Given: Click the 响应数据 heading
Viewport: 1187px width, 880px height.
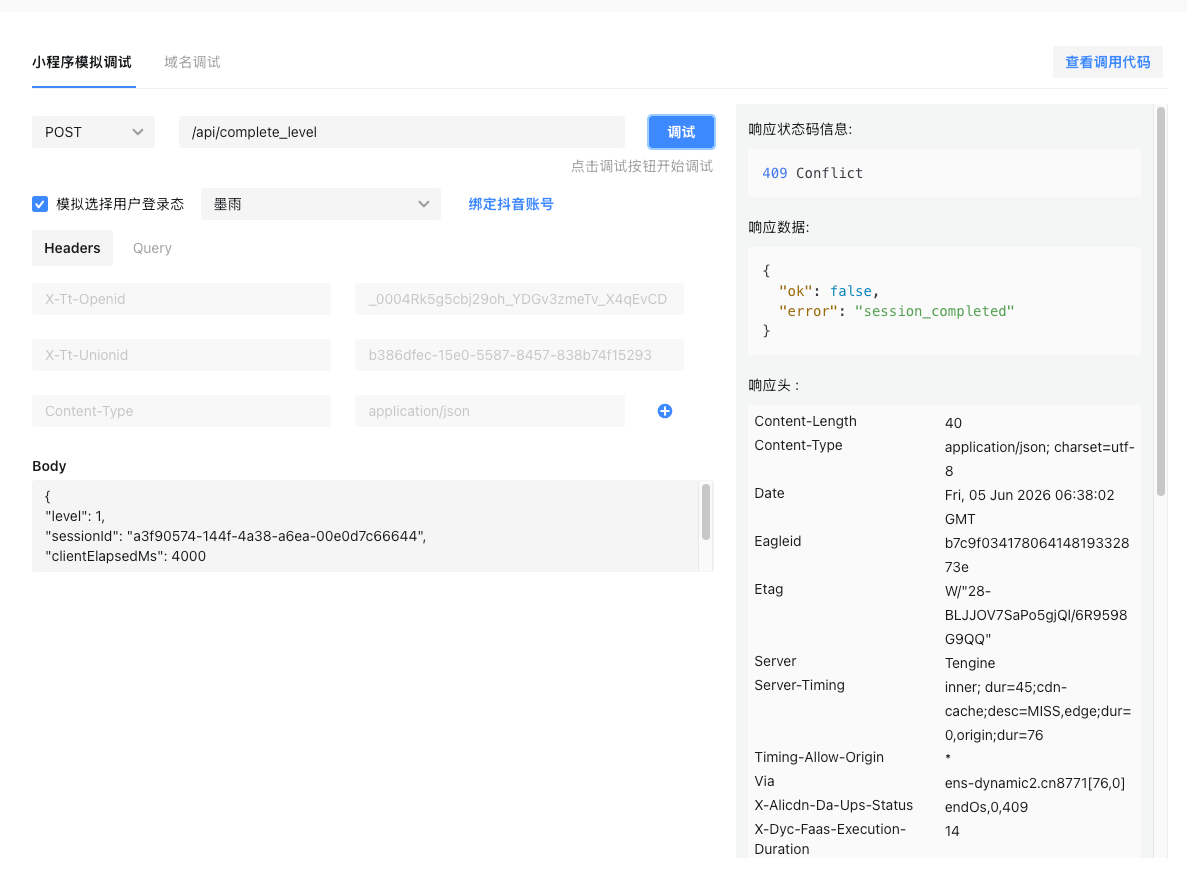Looking at the screenshot, I should pos(779,227).
